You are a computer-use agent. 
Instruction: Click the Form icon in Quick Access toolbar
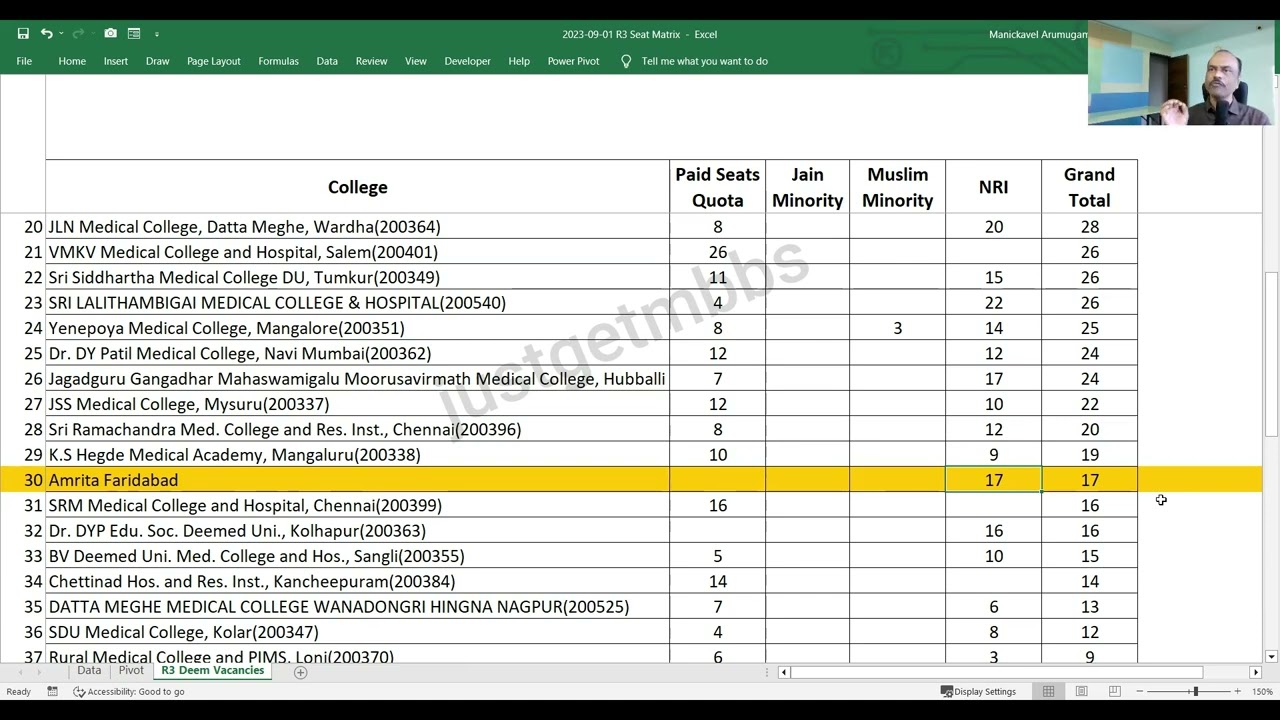pos(134,34)
